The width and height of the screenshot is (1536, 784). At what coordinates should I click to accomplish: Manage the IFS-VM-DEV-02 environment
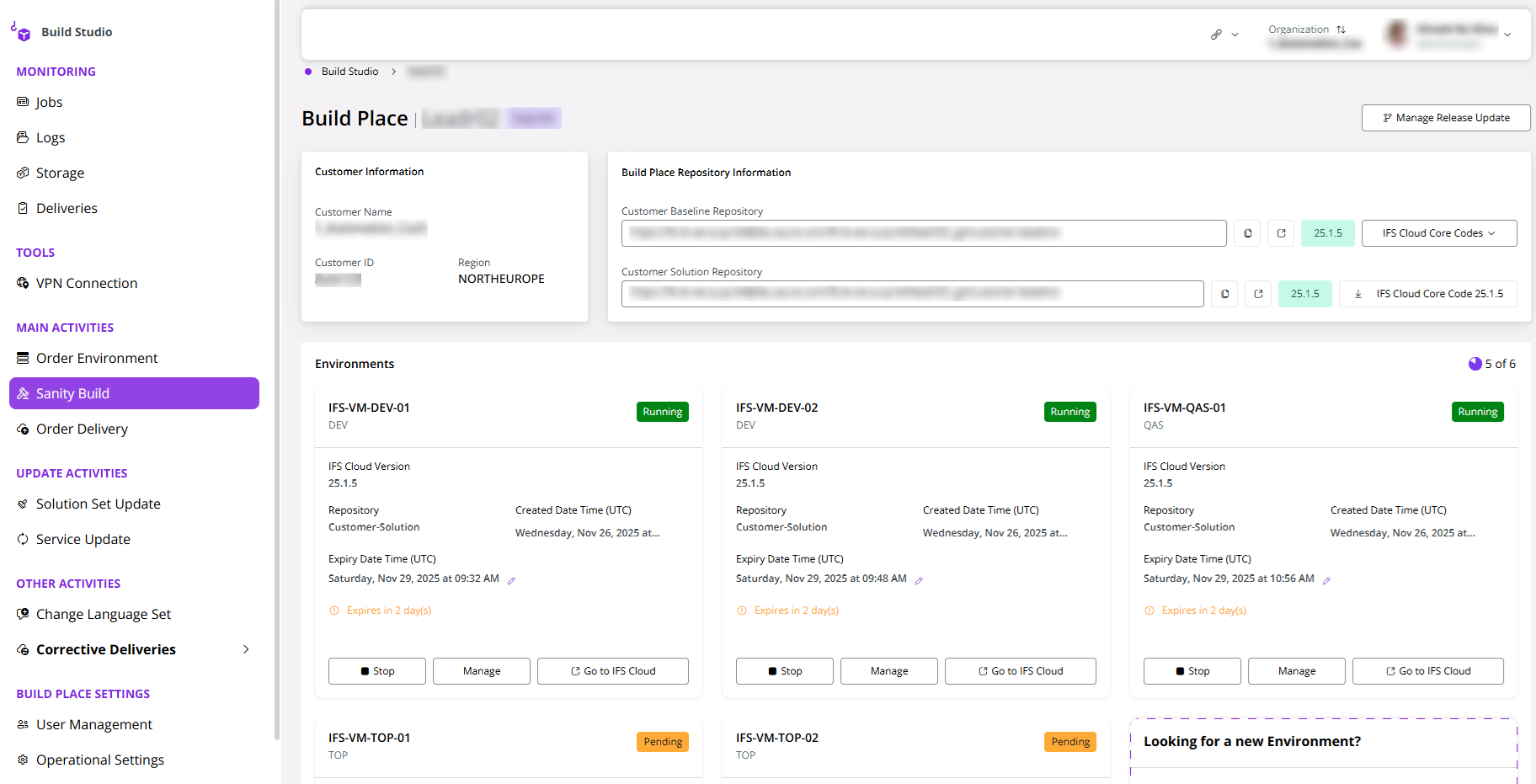tap(889, 671)
